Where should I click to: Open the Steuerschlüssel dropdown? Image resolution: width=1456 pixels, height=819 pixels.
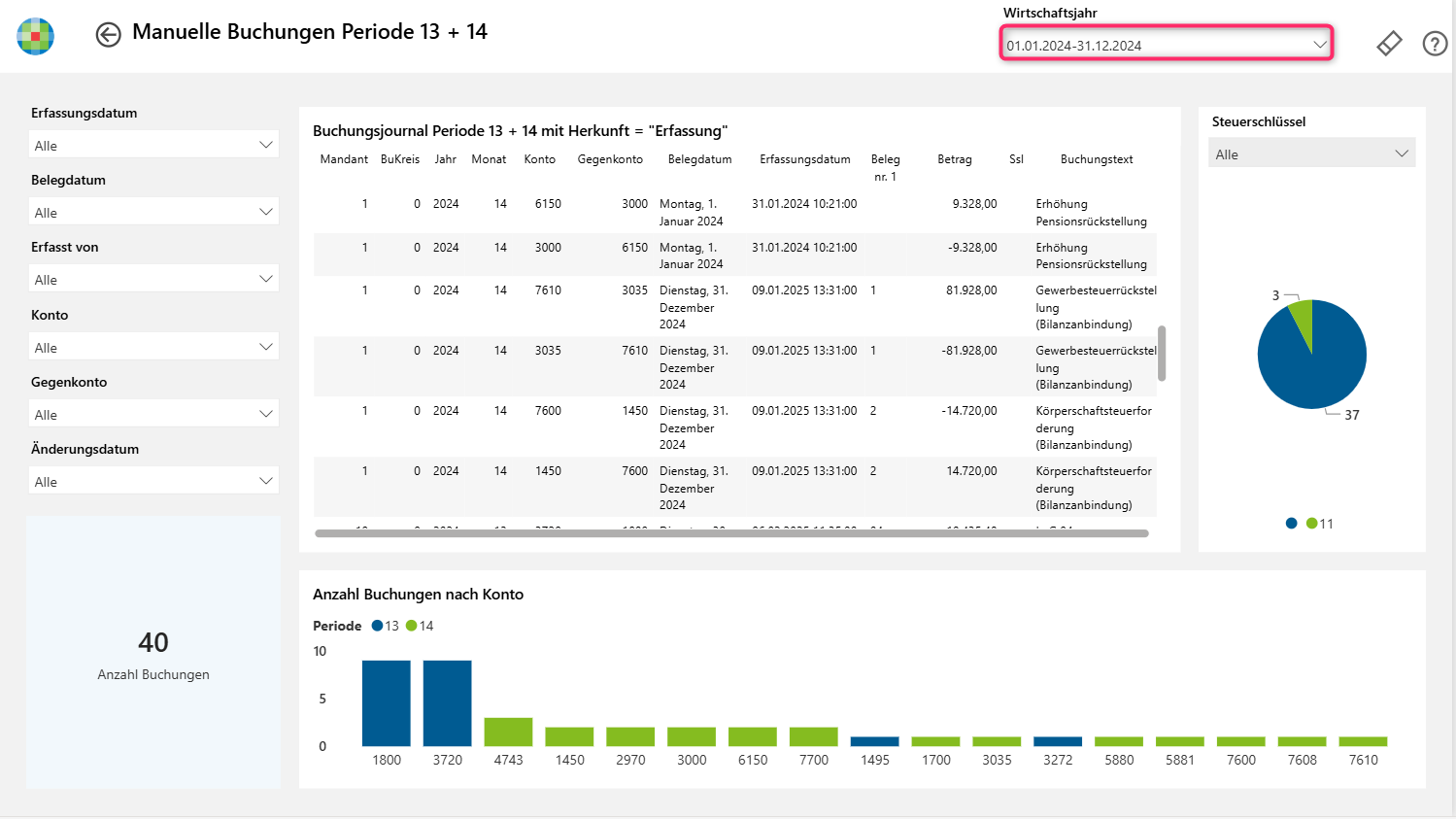pyautogui.click(x=1311, y=154)
